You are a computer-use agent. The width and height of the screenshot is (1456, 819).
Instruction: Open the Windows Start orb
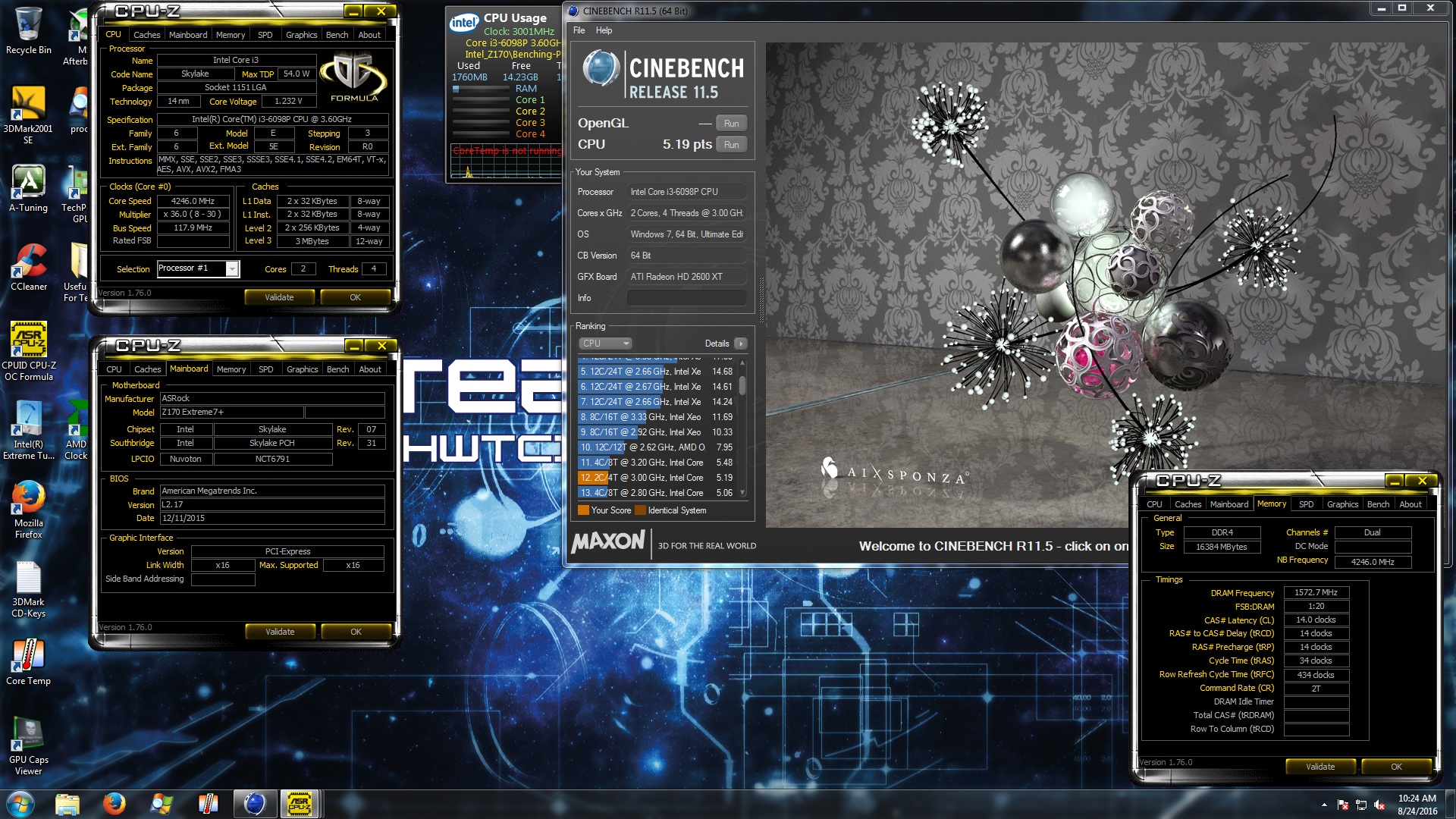coord(20,804)
